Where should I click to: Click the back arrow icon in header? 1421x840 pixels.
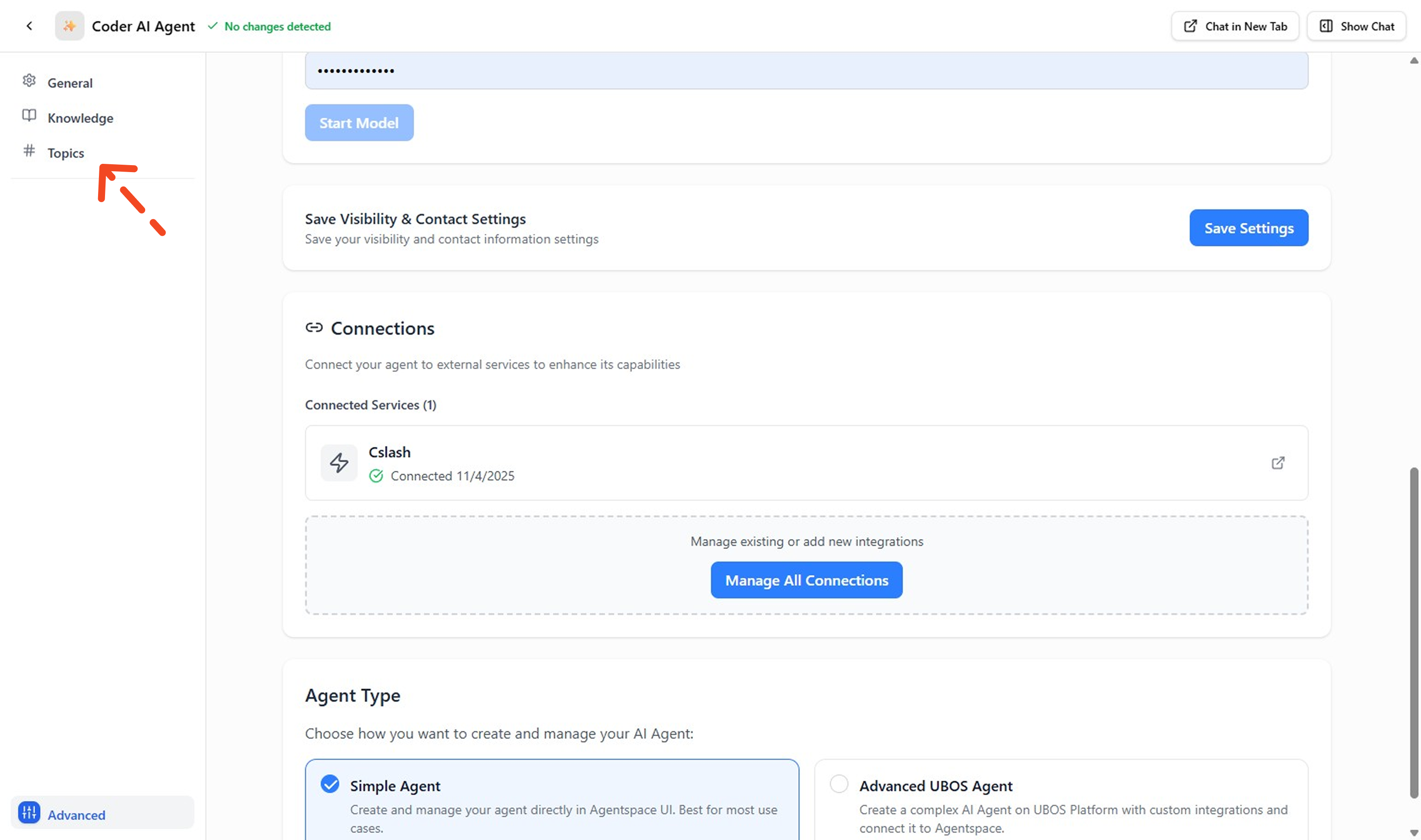(30, 26)
